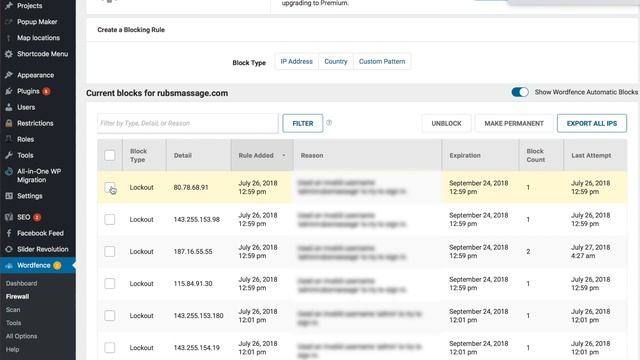The height and width of the screenshot is (360, 640).
Task: Click the Facebook Feed icon
Action: coord(9,233)
